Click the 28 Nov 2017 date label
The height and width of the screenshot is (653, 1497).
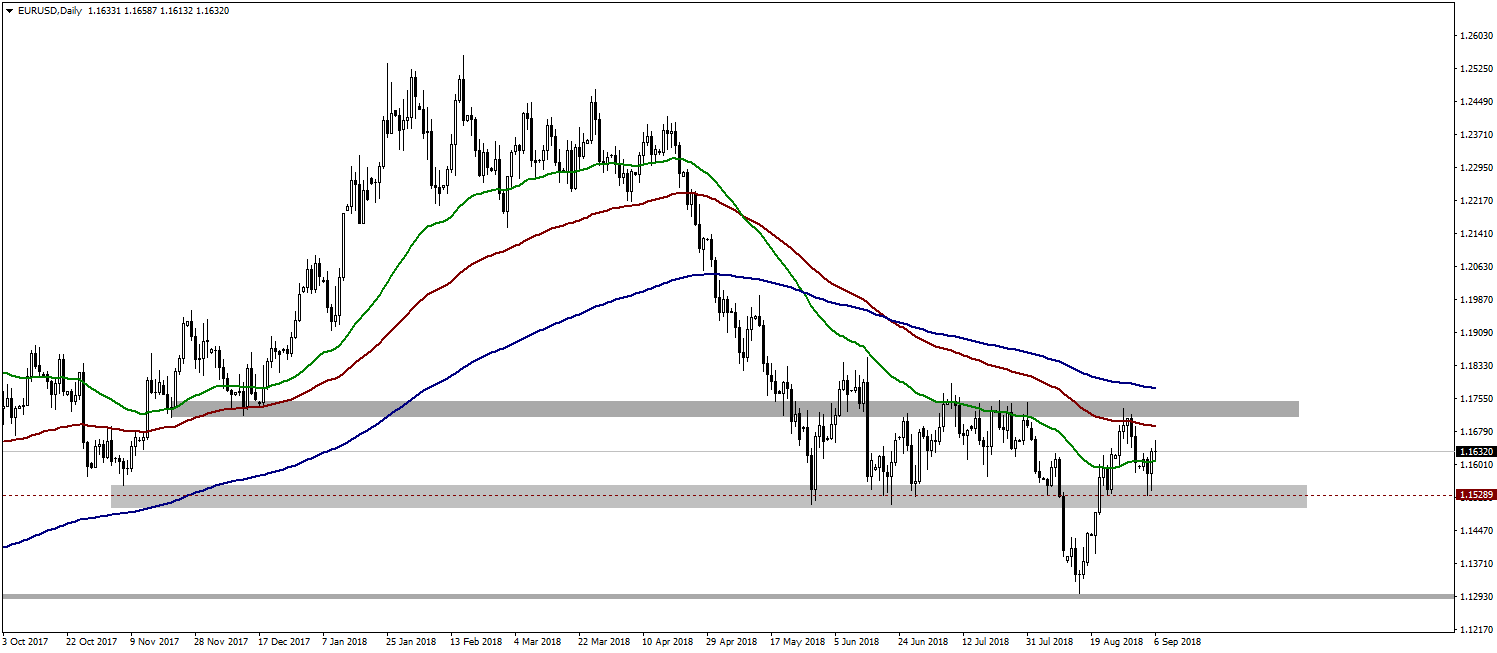click(221, 642)
